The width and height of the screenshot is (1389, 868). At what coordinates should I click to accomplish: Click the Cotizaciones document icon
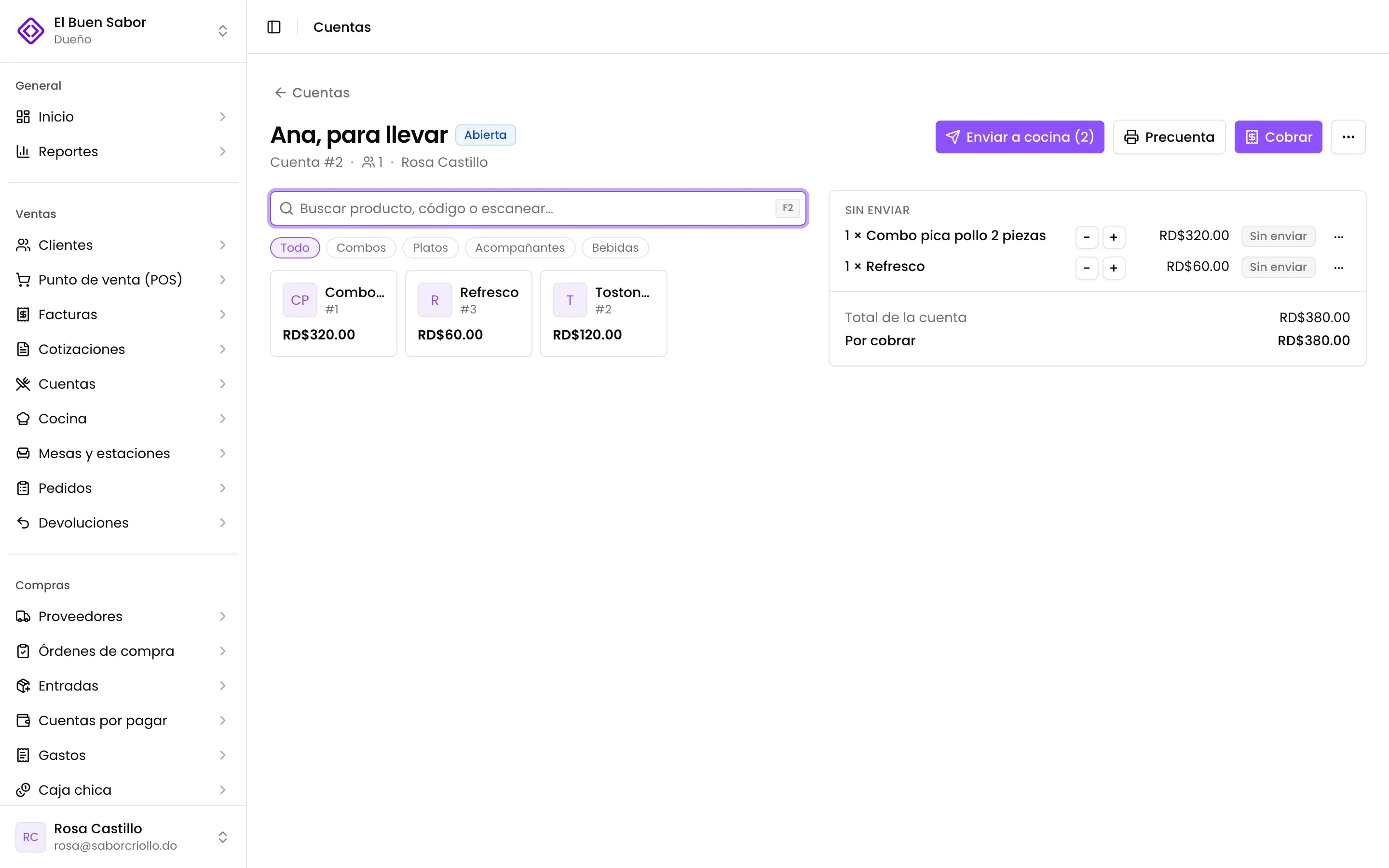(x=23, y=349)
